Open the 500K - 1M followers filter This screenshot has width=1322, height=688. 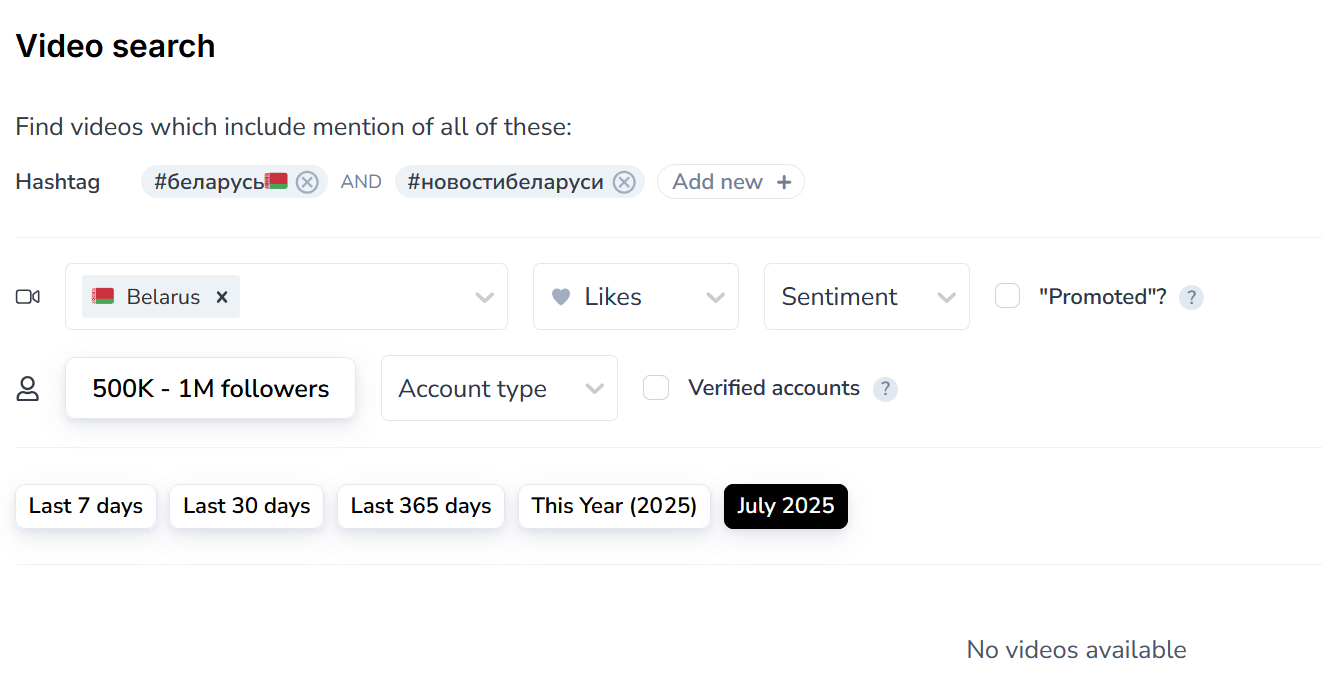tap(210, 389)
